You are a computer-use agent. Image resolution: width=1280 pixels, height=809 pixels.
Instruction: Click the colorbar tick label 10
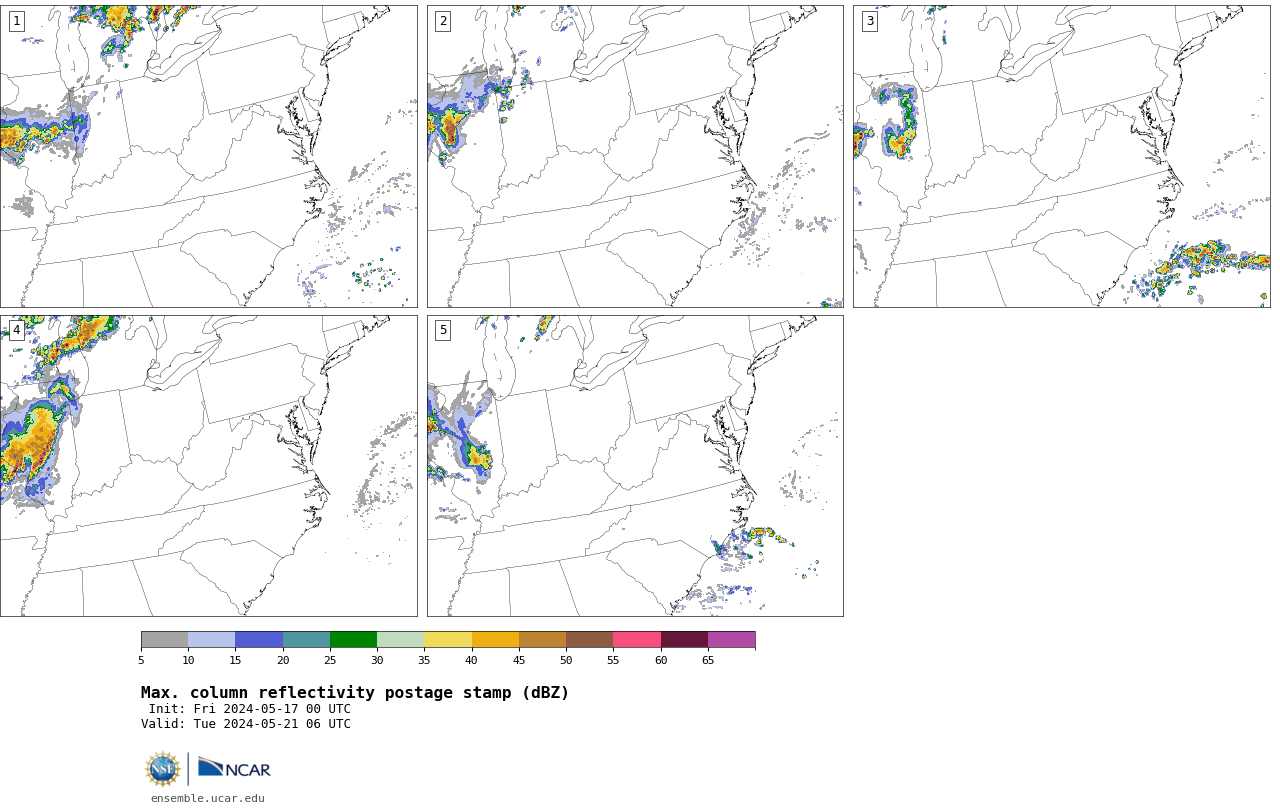tap(188, 660)
